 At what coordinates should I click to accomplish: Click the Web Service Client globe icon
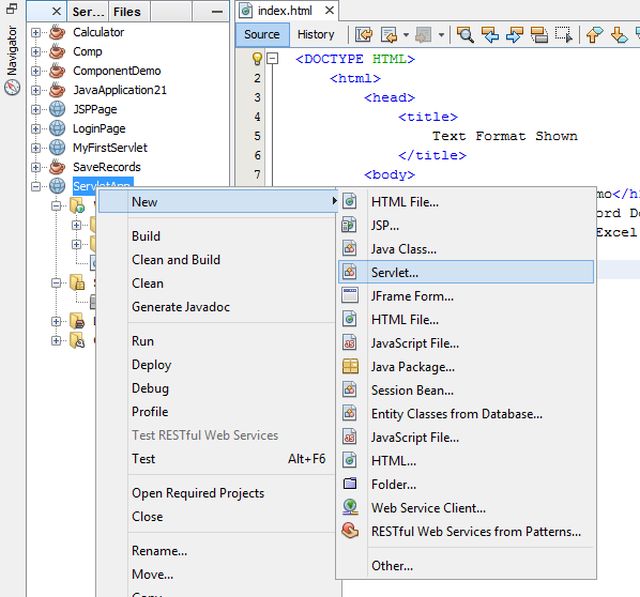350,507
